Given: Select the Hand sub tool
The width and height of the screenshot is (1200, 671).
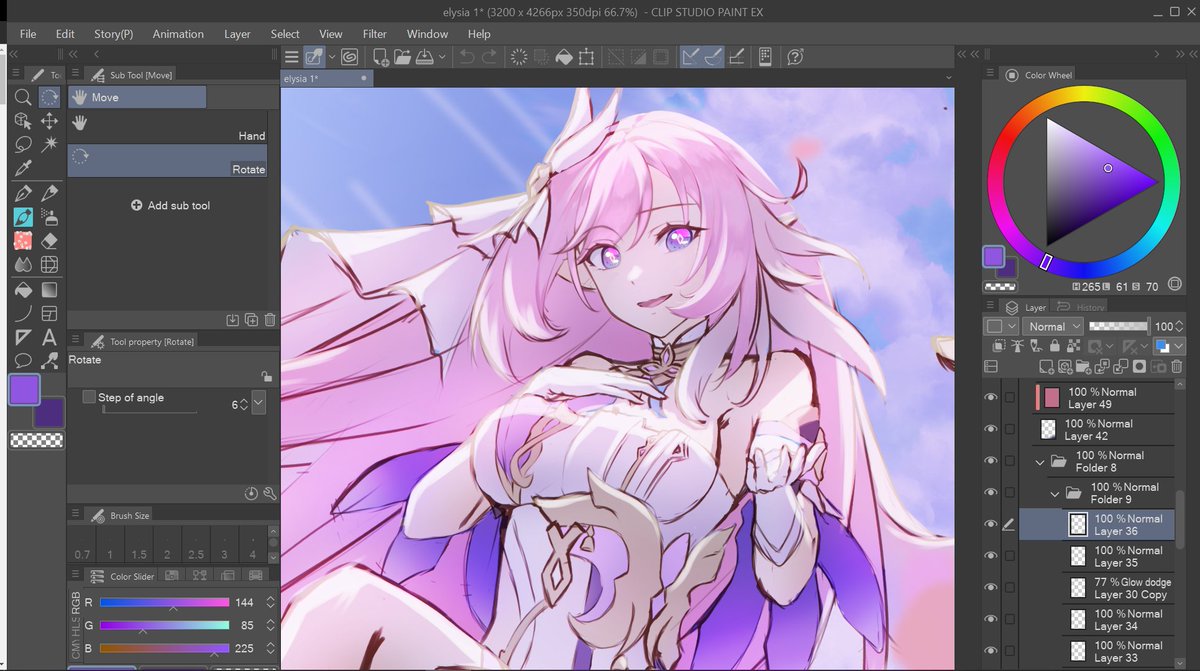Looking at the screenshot, I should click(168, 127).
